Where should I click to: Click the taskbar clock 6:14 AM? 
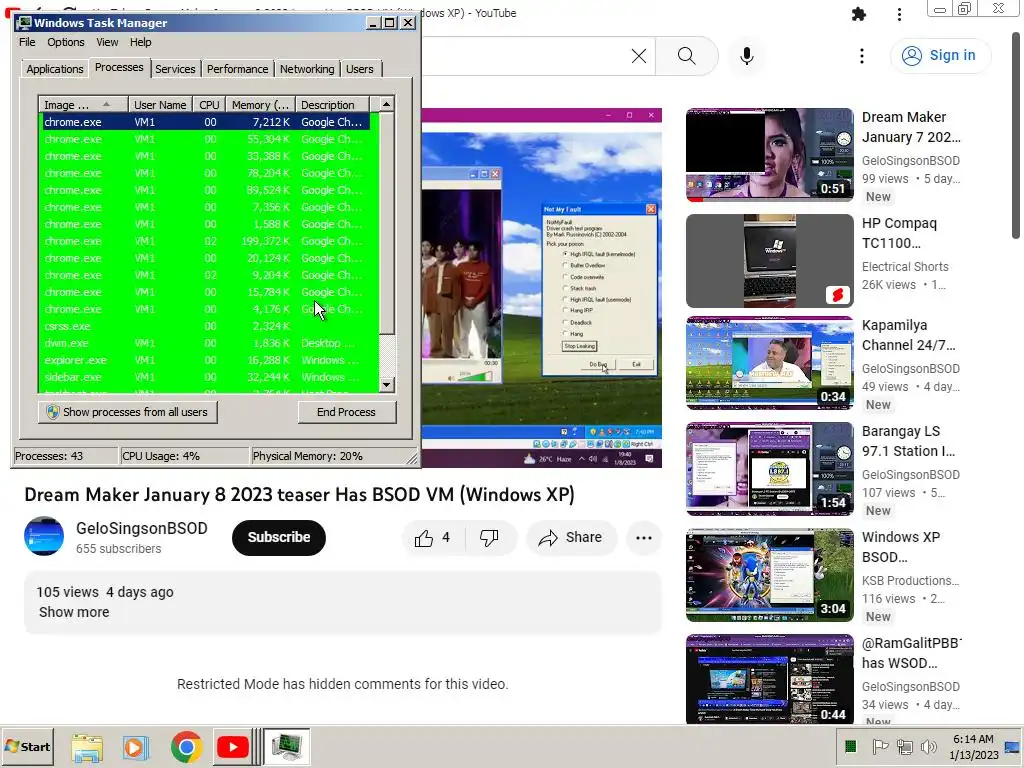point(974,747)
